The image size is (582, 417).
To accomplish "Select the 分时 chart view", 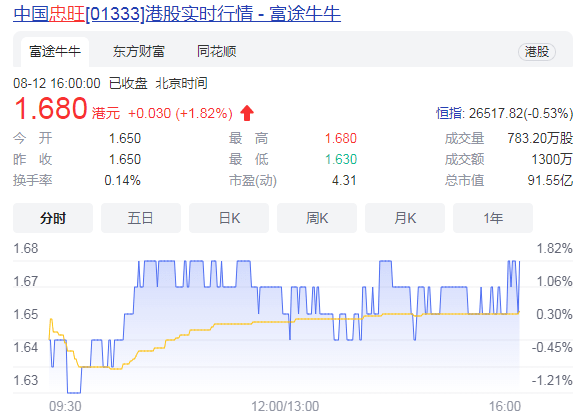I will pos(53,218).
